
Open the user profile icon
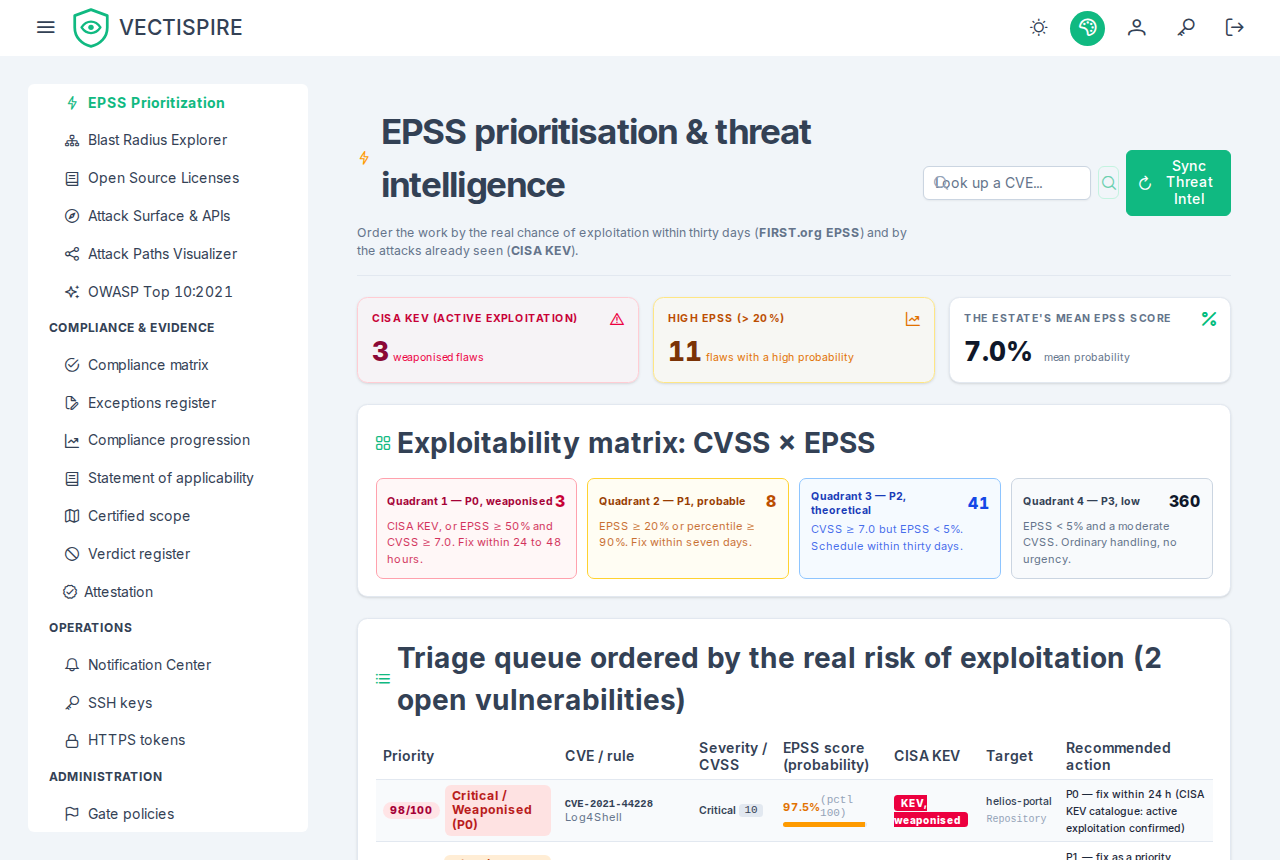pos(1137,28)
